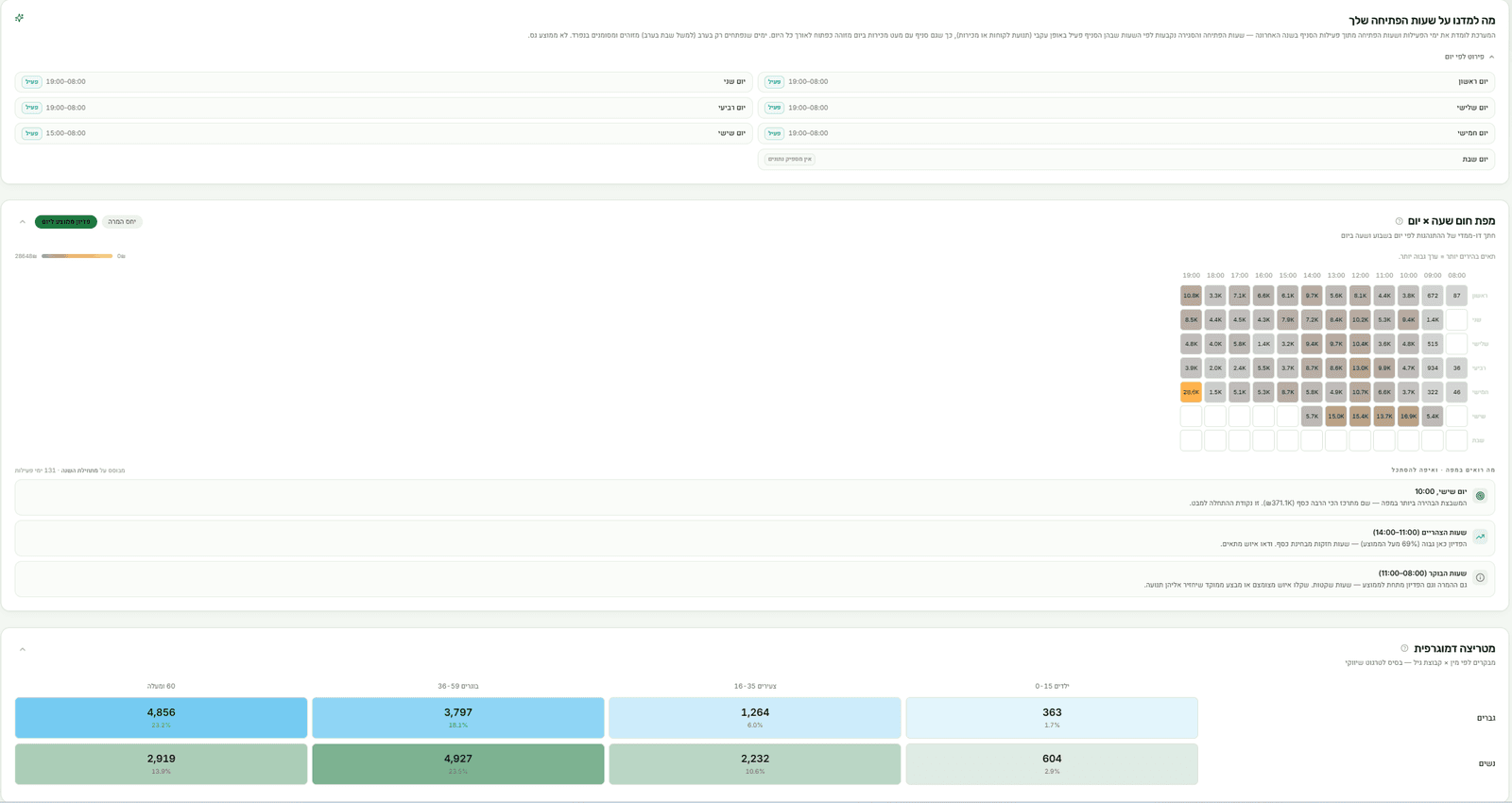
Task: Click help icon next to heatmap title
Action: pos(1400,221)
